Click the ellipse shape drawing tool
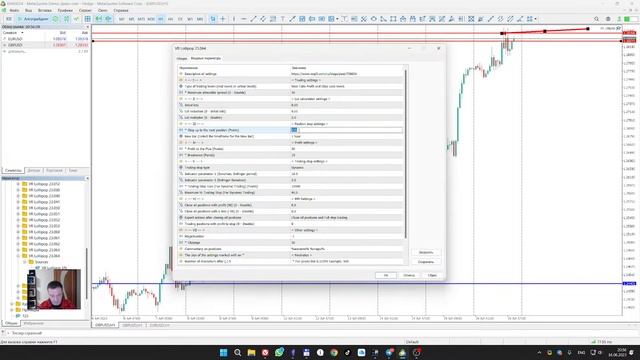This screenshot has width=640, height=360. click(x=373, y=19)
